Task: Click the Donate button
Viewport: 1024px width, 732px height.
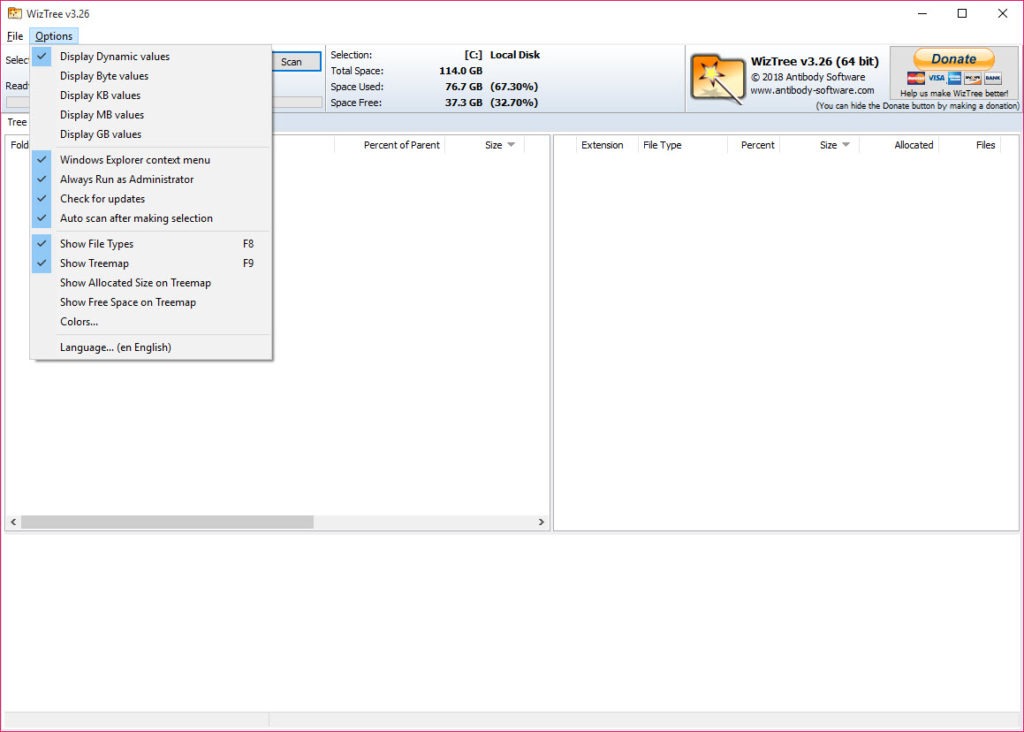Action: pyautogui.click(x=953, y=59)
